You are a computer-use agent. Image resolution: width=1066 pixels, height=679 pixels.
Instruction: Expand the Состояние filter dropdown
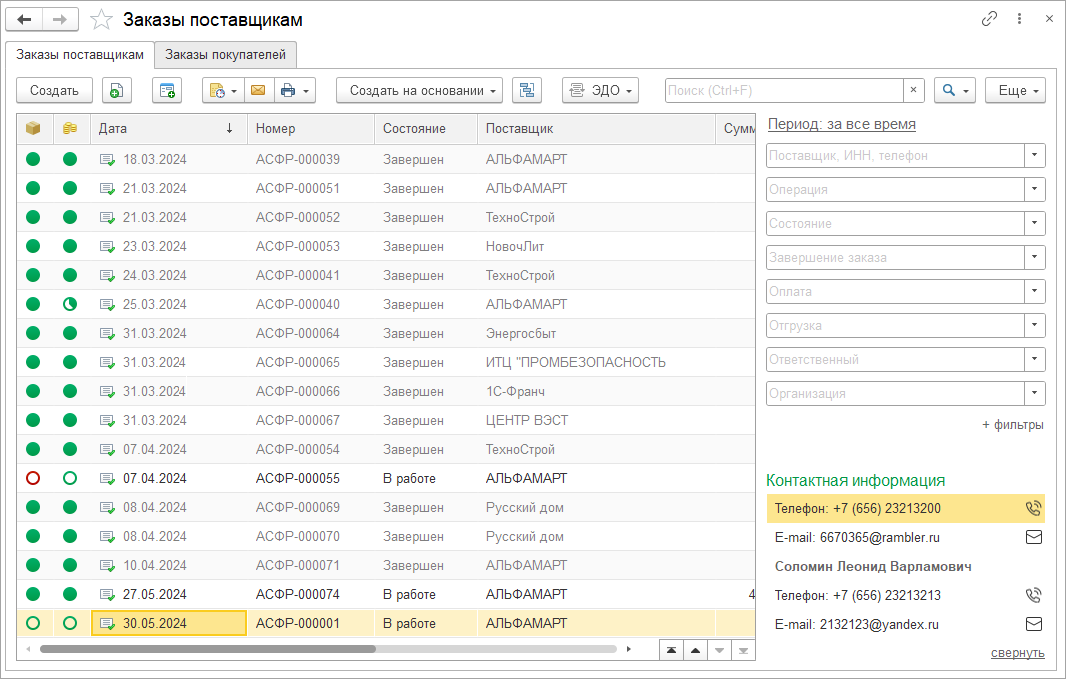1035,223
